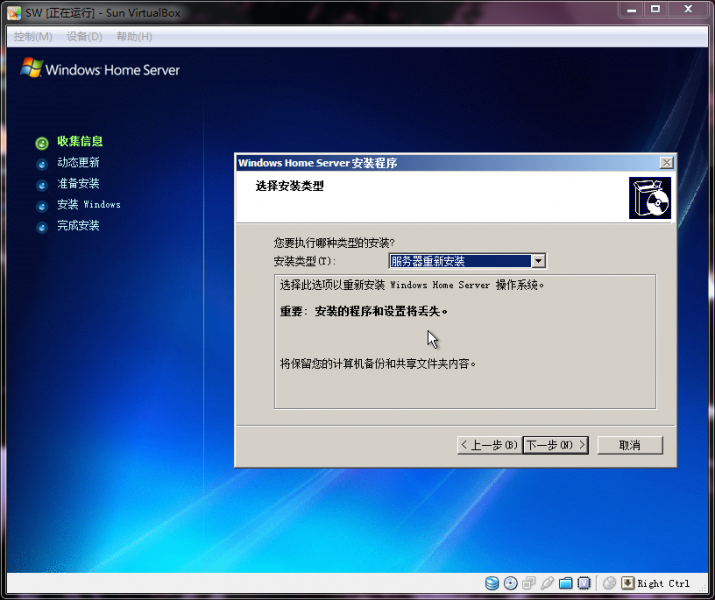Screen dimensions: 715x600
Task: Click the 选择安装类型 heading
Action: pyautogui.click(x=290, y=186)
